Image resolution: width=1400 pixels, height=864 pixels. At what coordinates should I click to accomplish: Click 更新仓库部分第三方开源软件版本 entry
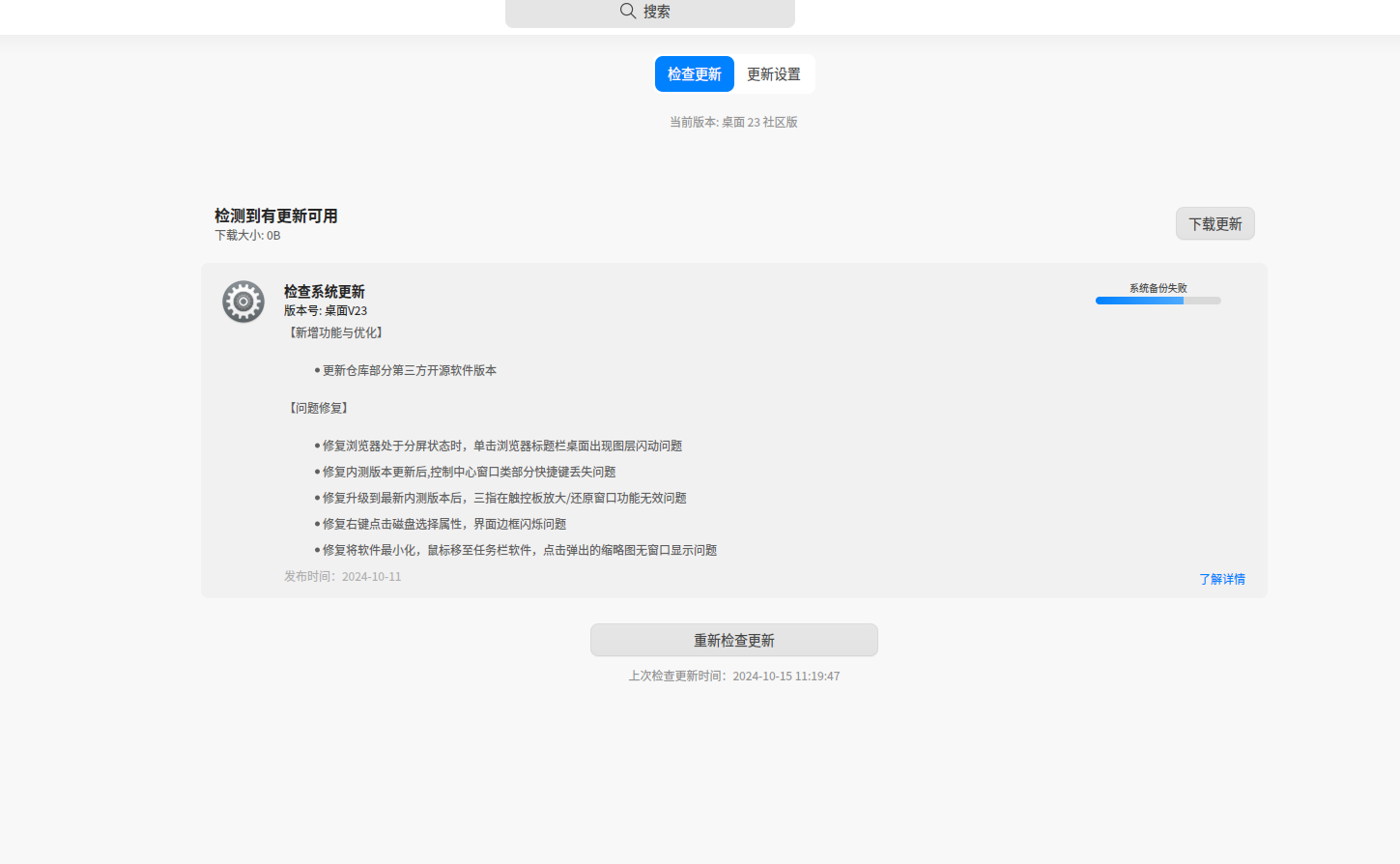pos(410,371)
